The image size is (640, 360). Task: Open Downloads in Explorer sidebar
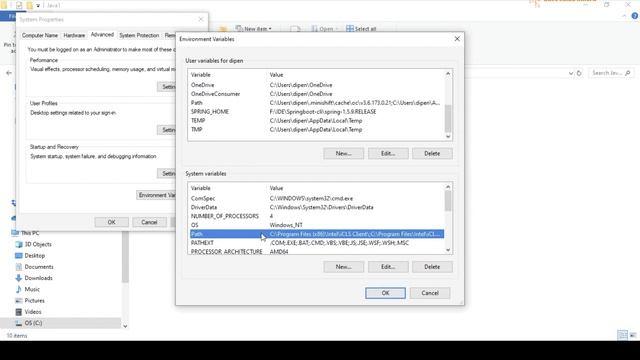[34, 278]
